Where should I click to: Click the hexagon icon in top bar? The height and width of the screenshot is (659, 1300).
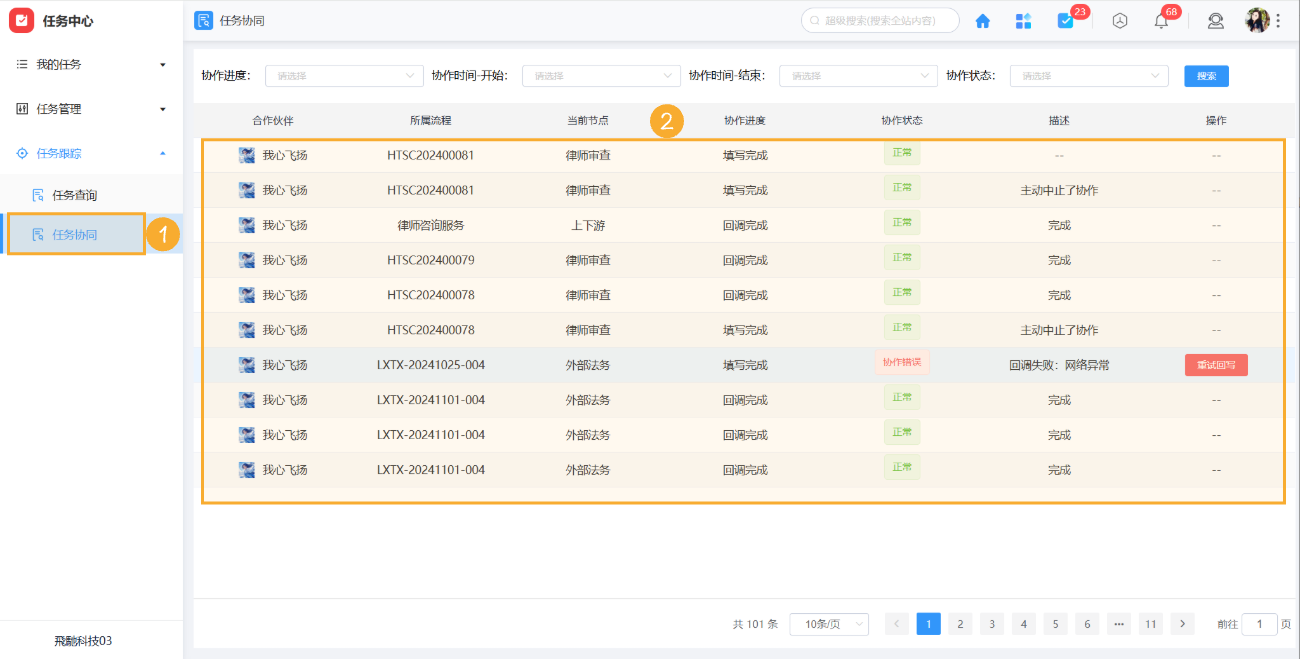click(x=1120, y=21)
